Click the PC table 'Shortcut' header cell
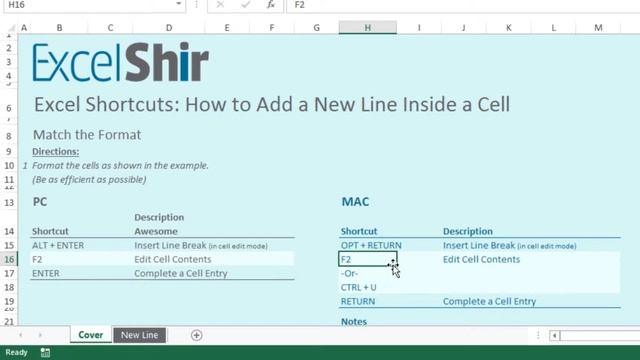Image resolution: width=640 pixels, height=360 pixels. click(x=50, y=231)
